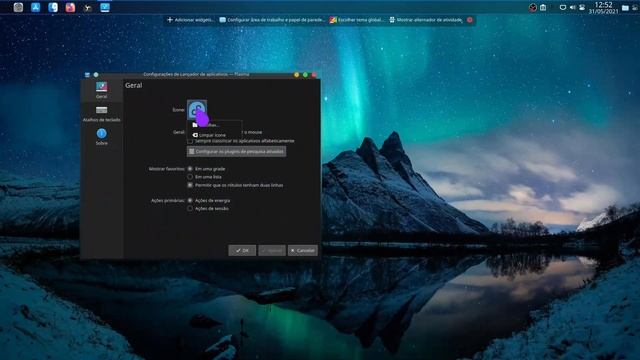Open Escolher tema global

[356, 20]
